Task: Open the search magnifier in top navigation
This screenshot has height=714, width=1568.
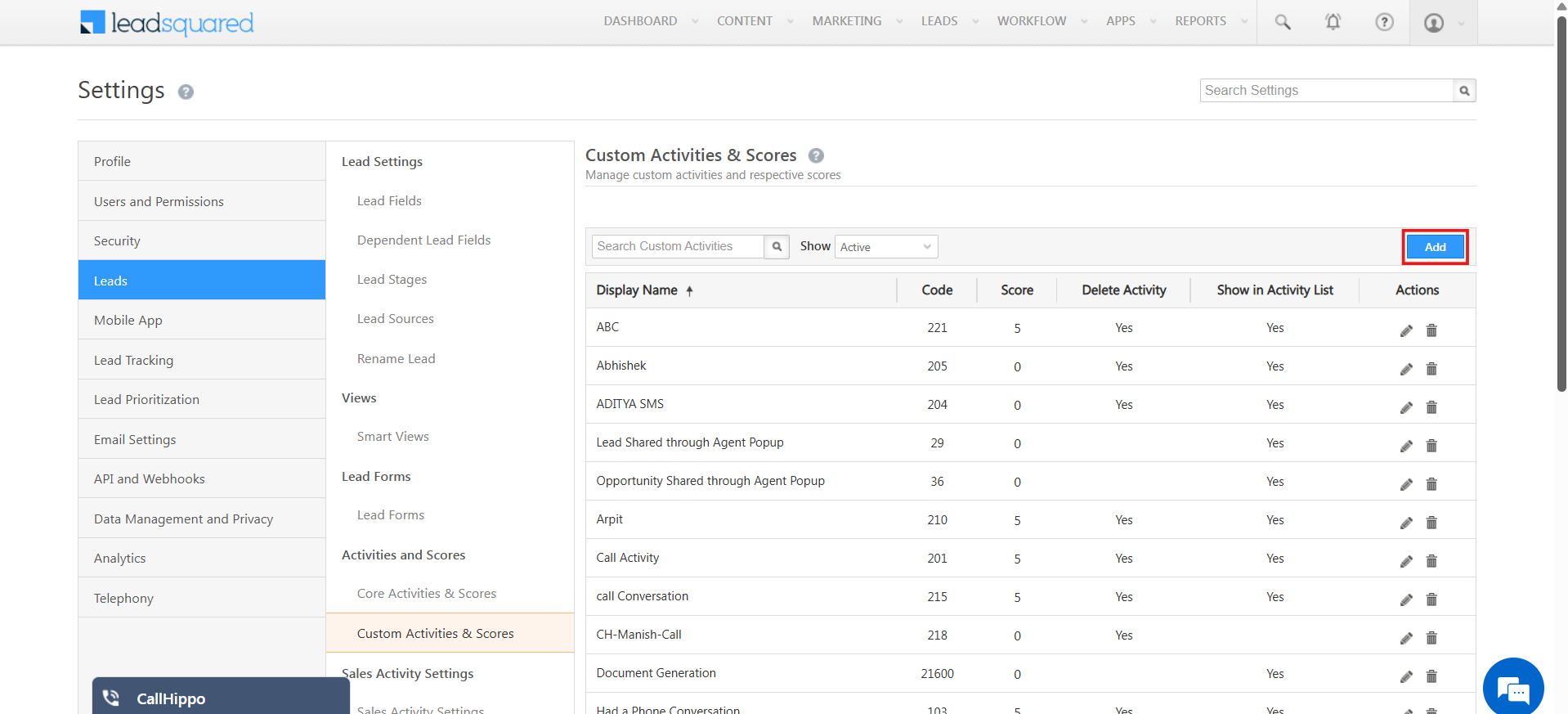Action: tap(1283, 22)
